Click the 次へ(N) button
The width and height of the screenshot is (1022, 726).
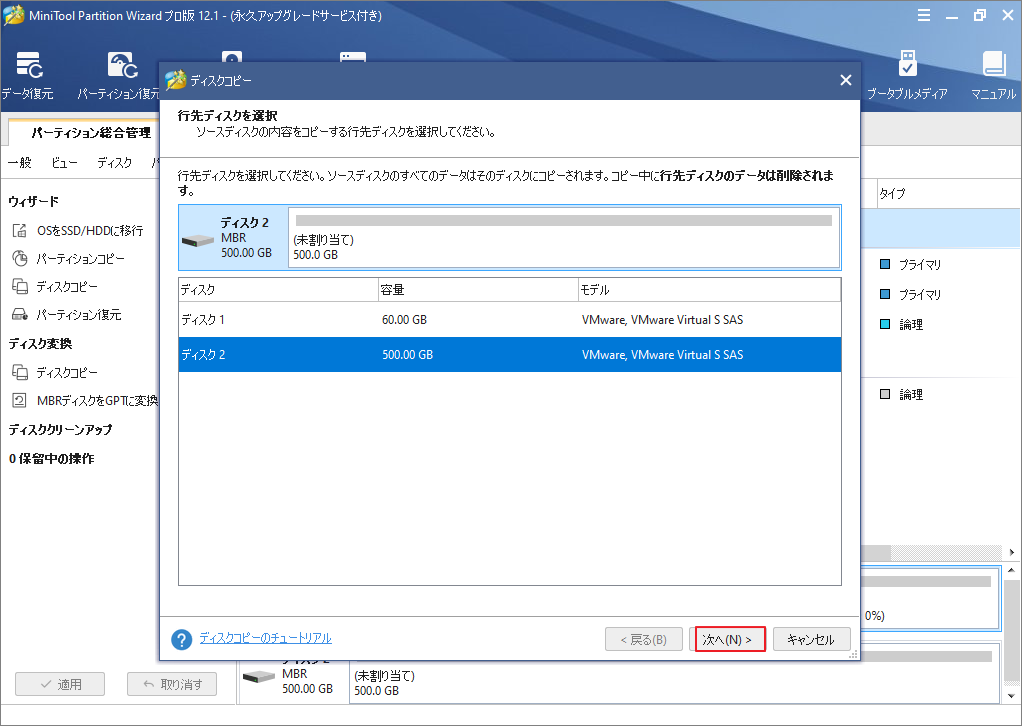[x=729, y=638]
